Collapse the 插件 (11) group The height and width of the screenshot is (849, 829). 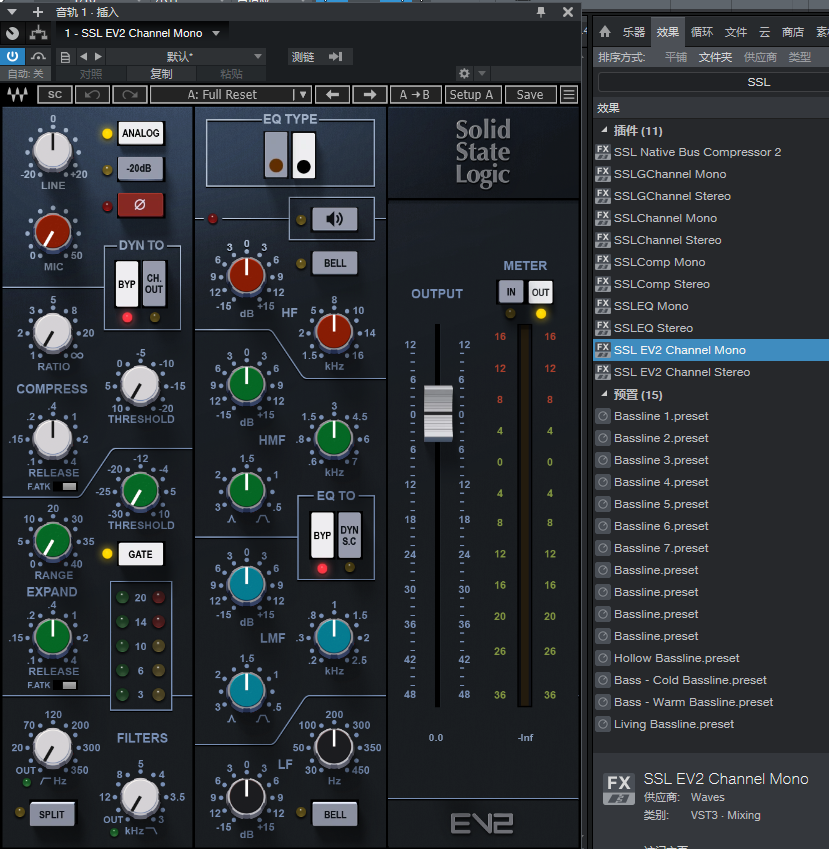tap(605, 130)
